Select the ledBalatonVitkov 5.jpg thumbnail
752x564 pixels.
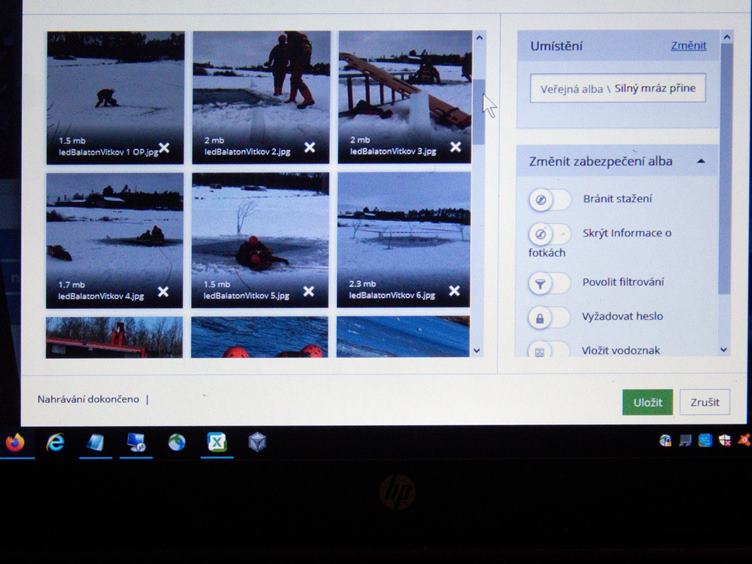[260, 240]
